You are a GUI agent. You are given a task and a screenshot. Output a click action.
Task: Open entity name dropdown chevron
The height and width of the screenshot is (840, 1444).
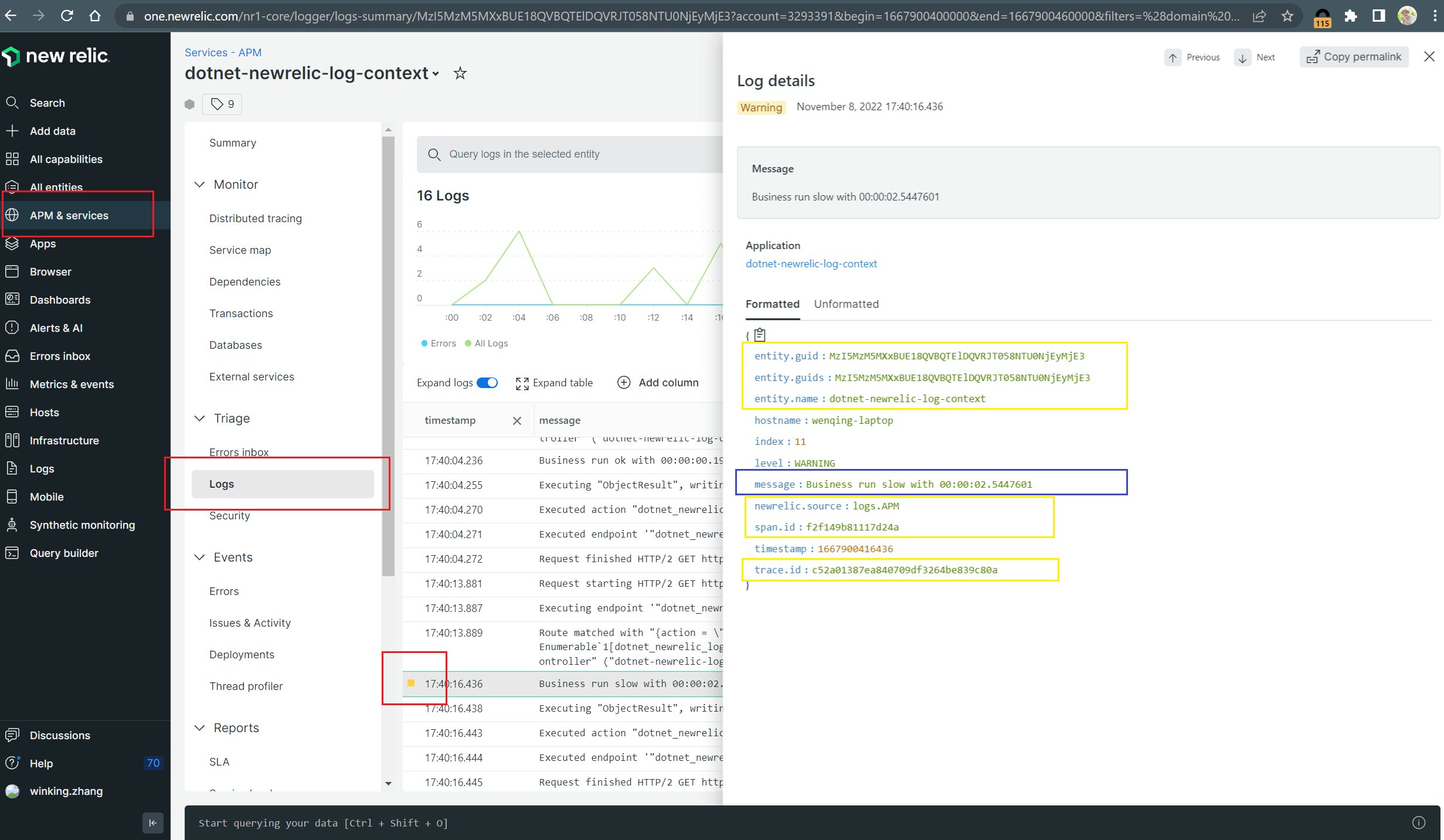click(436, 74)
